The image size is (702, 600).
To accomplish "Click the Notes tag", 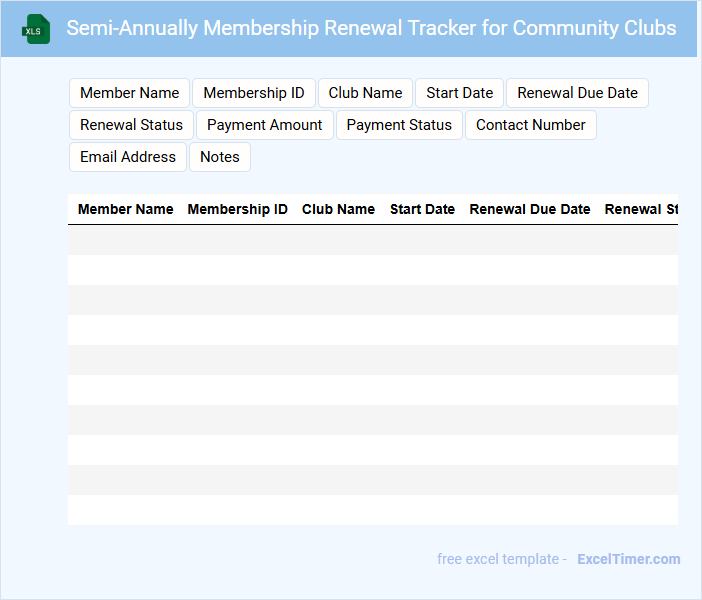I will coord(219,157).
